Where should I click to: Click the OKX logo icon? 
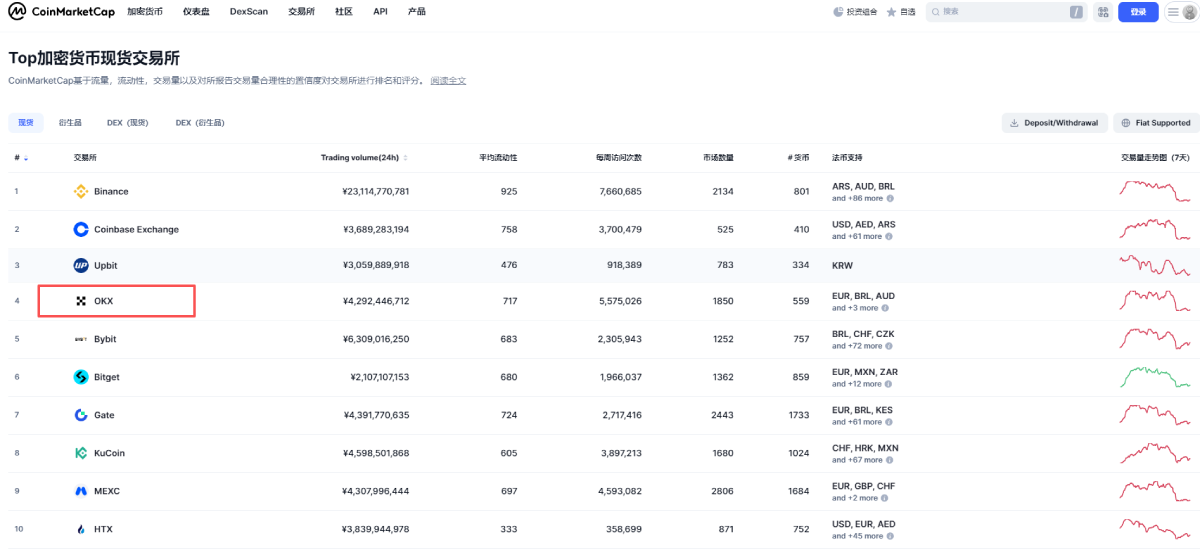point(81,301)
